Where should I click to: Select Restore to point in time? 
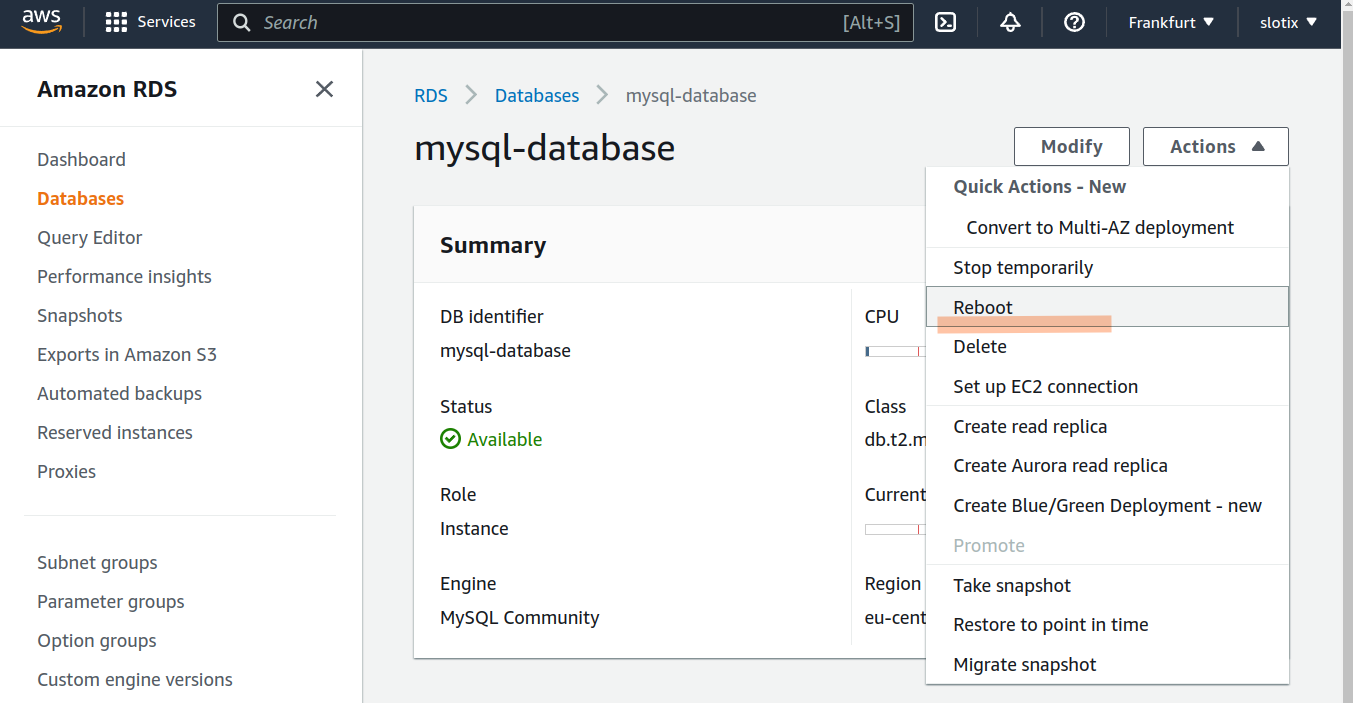coord(1107,624)
